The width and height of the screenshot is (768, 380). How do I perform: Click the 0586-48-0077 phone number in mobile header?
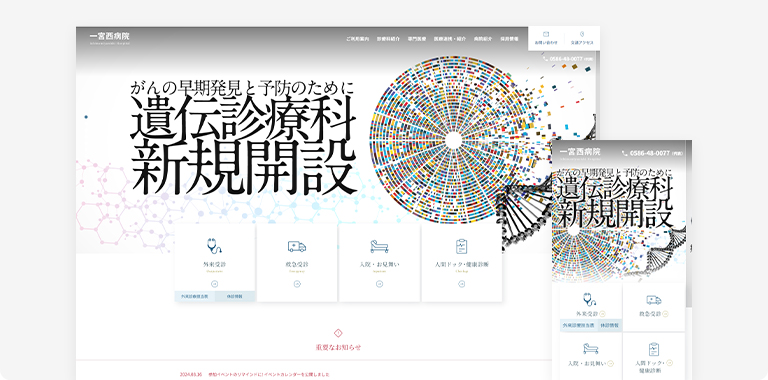(649, 153)
